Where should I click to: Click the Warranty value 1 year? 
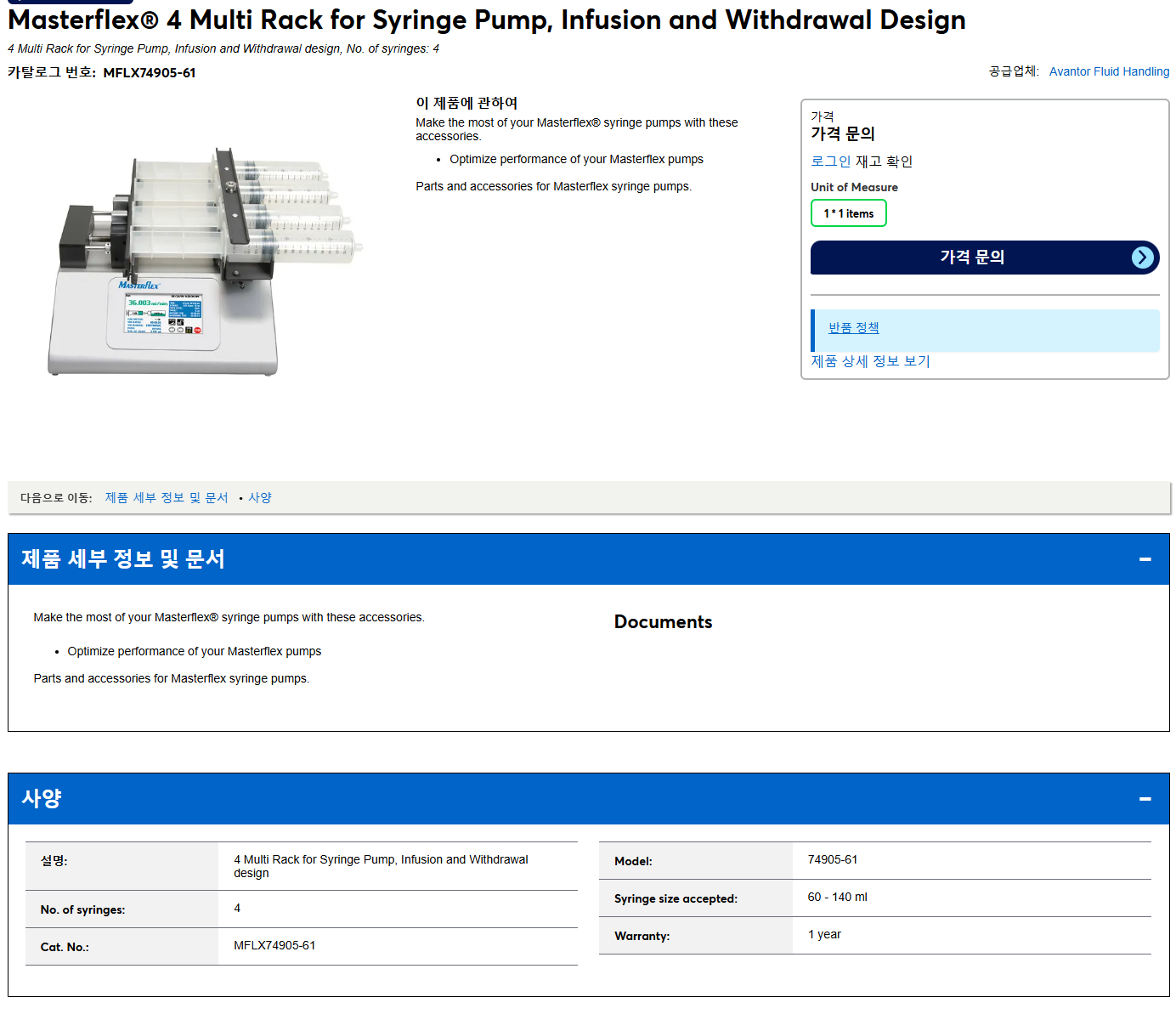[x=824, y=935]
